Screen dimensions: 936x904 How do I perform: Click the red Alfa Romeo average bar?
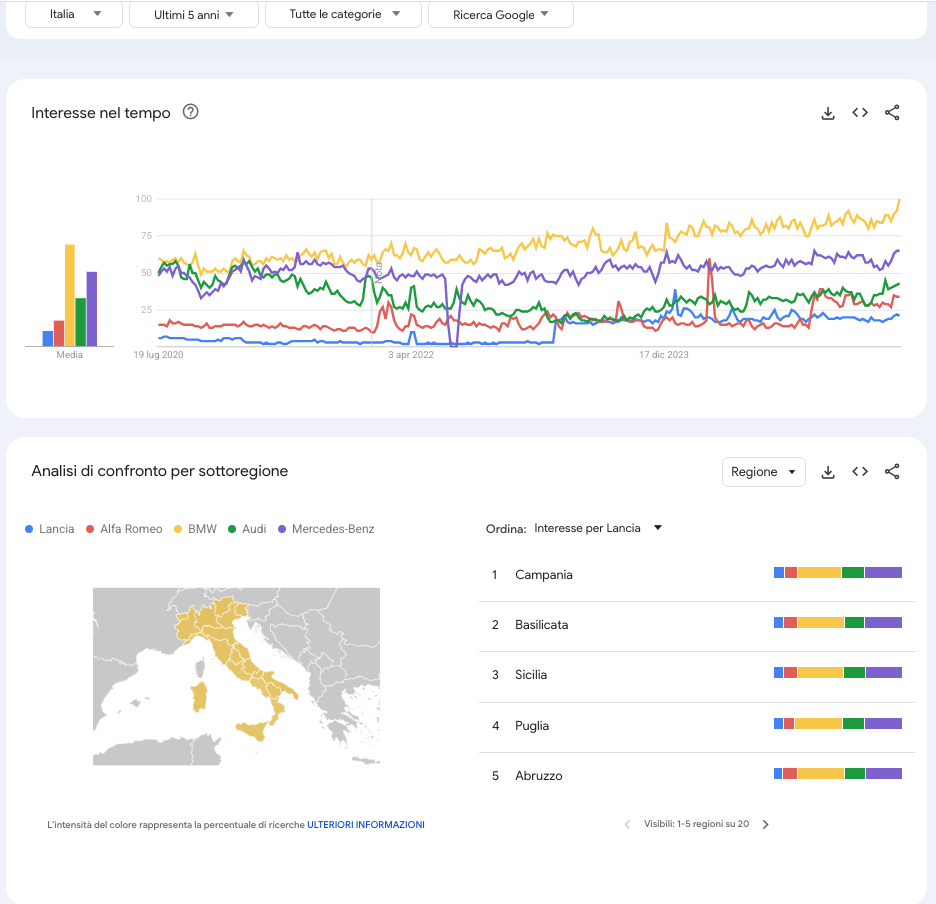58,333
